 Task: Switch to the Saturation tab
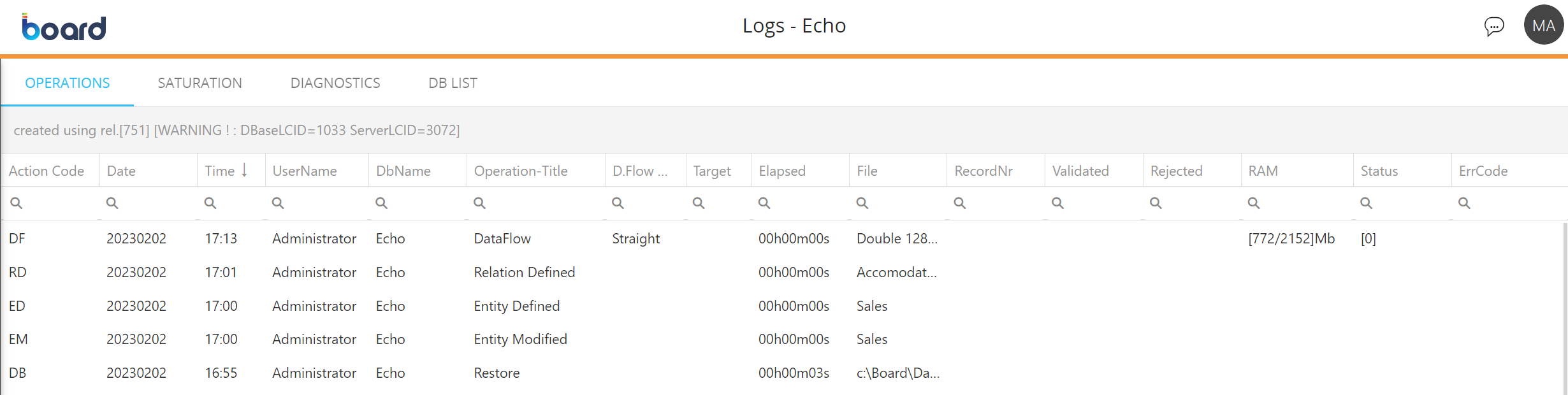click(200, 83)
